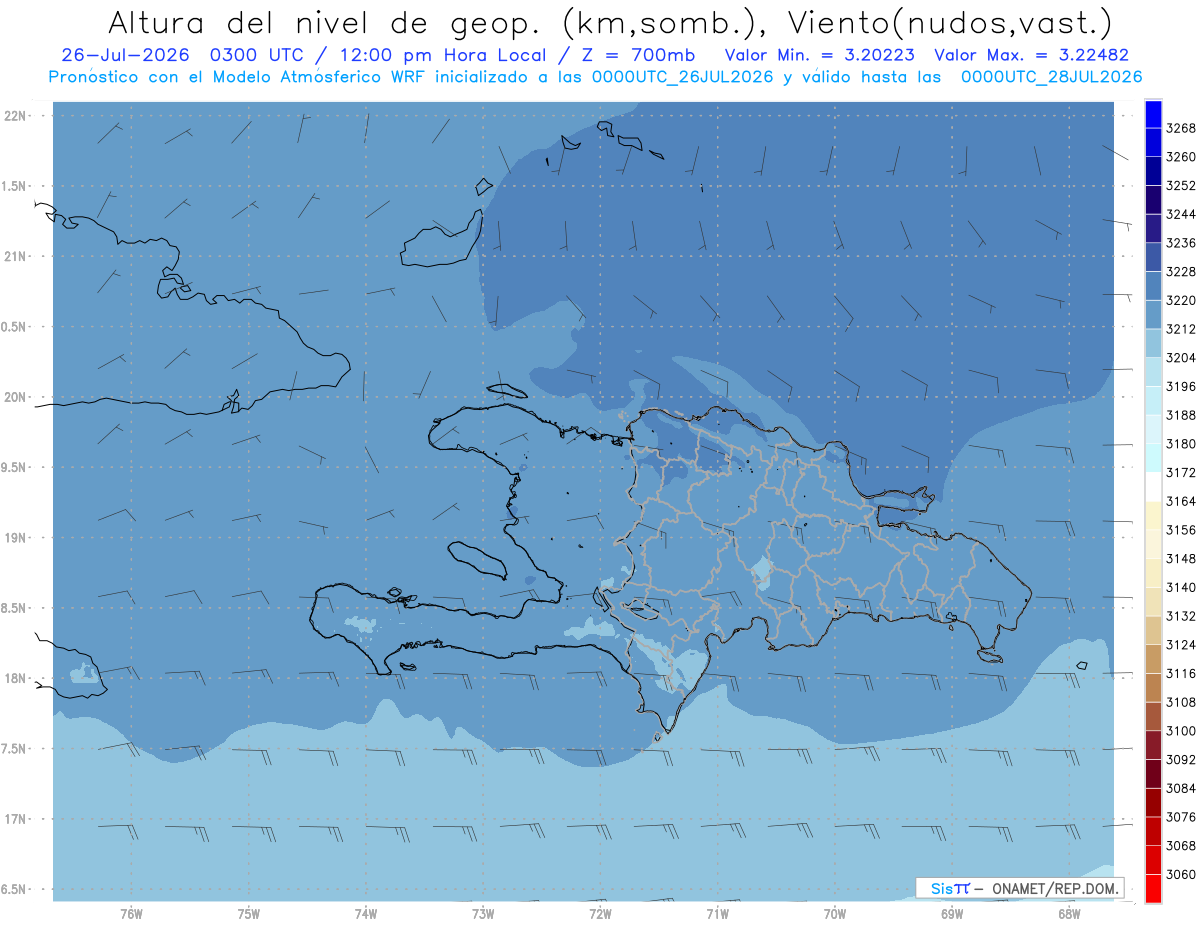Screen dimensions: 1200x927
Task: Click legend value 3220
Action: (x=1181, y=300)
